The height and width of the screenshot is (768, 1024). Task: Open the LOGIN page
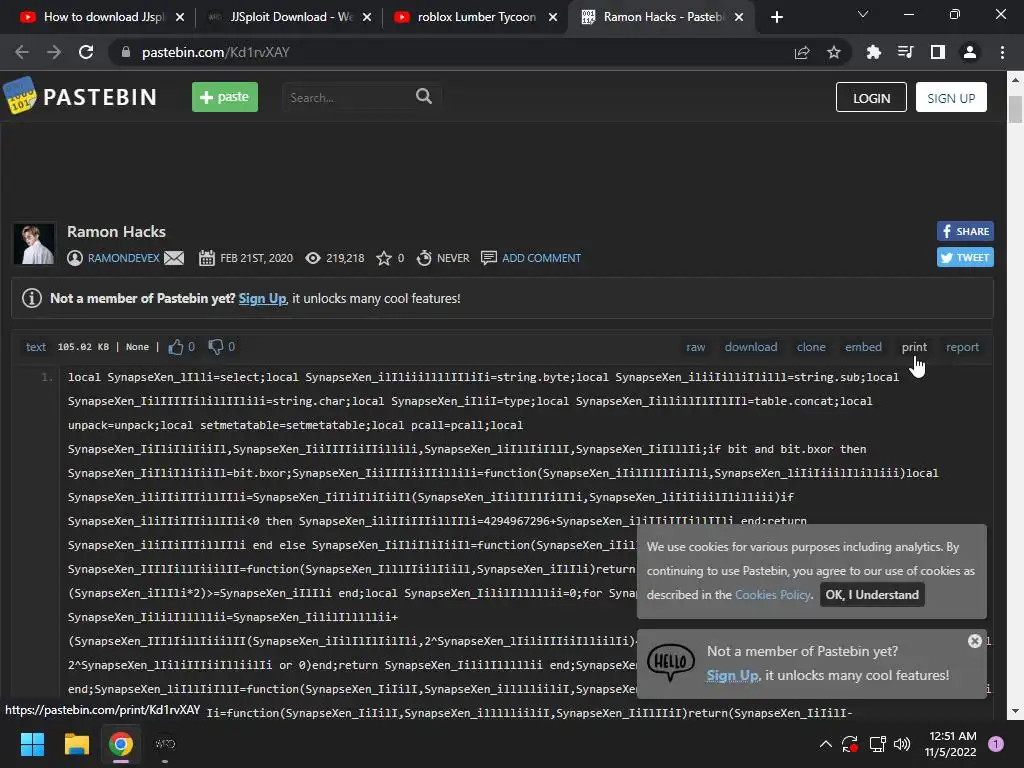[x=871, y=97]
